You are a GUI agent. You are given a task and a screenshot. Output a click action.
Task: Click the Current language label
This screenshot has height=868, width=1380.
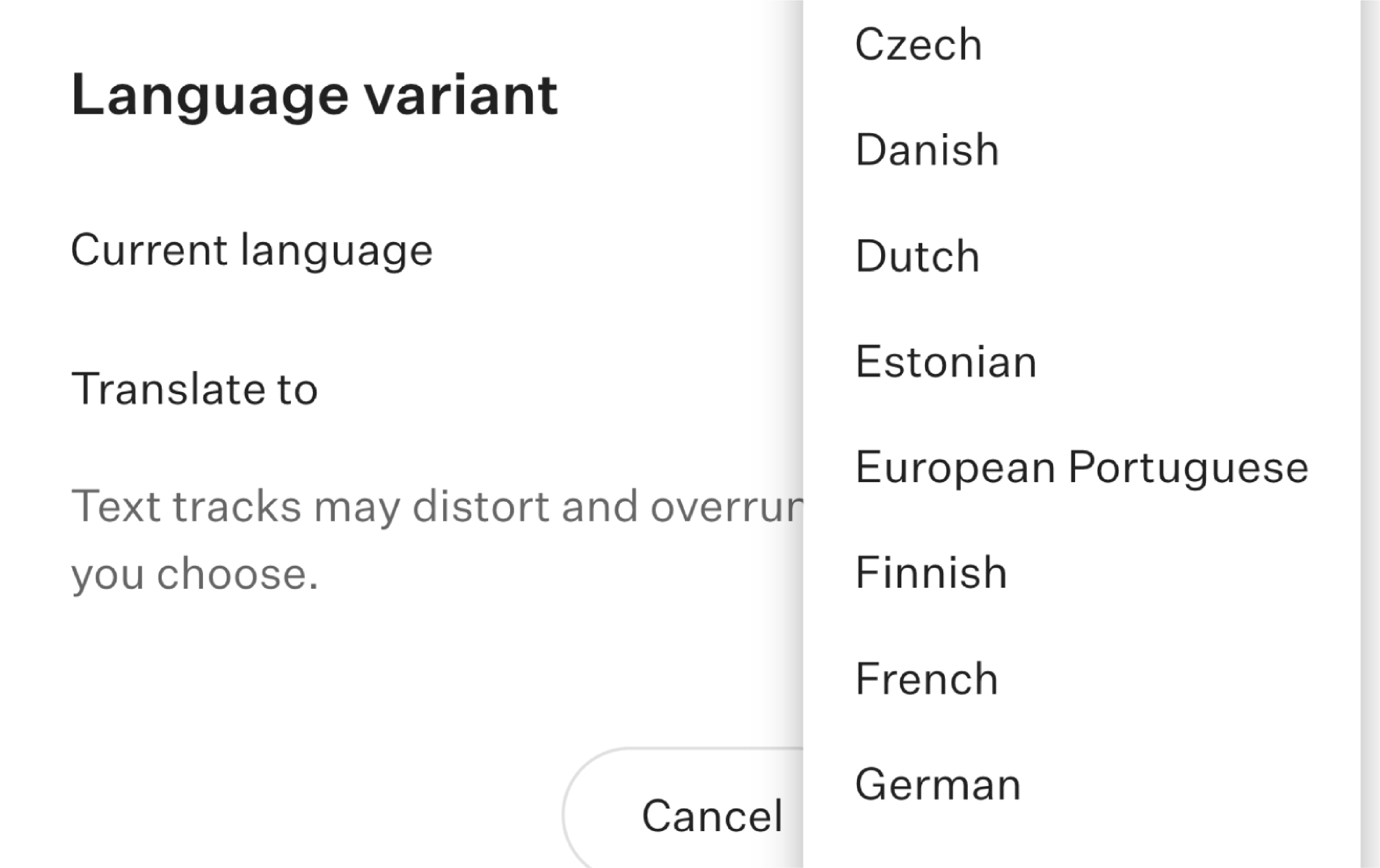click(x=251, y=250)
